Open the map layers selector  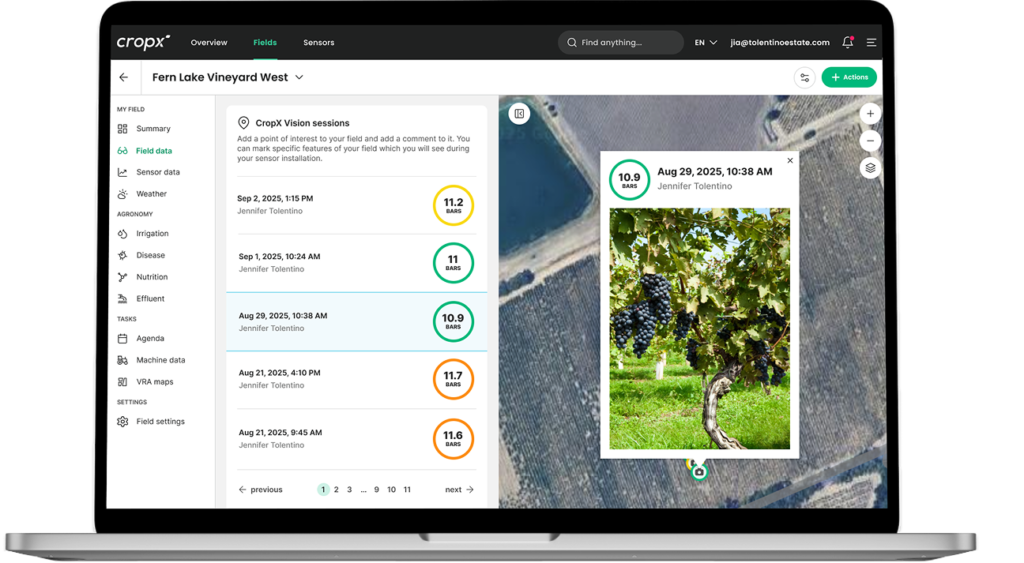(x=870, y=168)
